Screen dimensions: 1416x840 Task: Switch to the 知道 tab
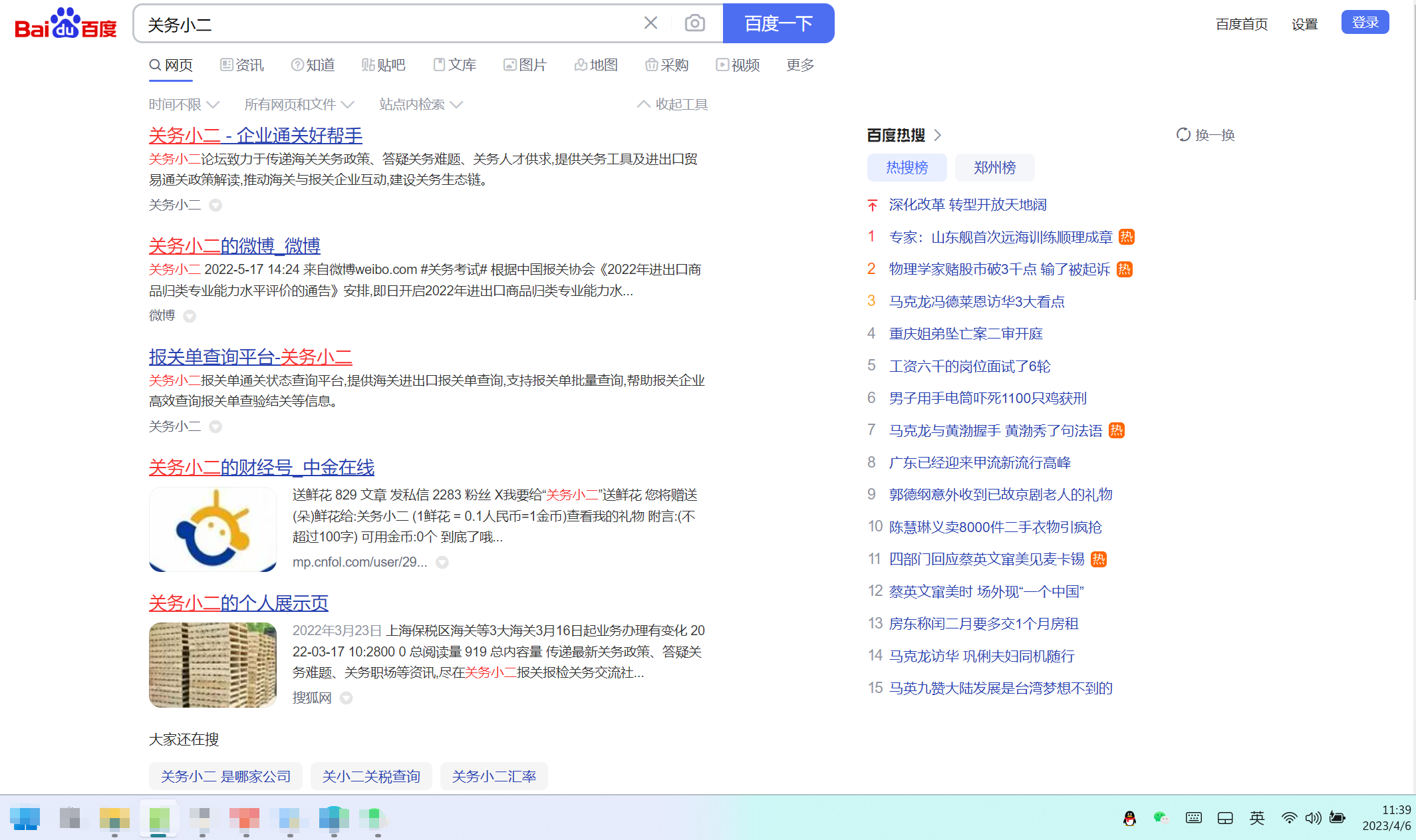(313, 65)
